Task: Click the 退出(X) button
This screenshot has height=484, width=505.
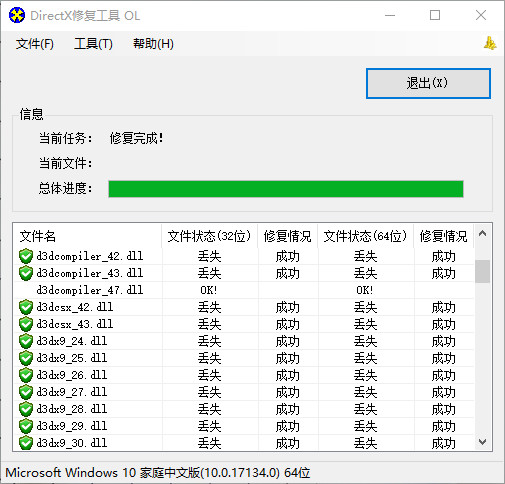Action: pyautogui.click(x=428, y=83)
